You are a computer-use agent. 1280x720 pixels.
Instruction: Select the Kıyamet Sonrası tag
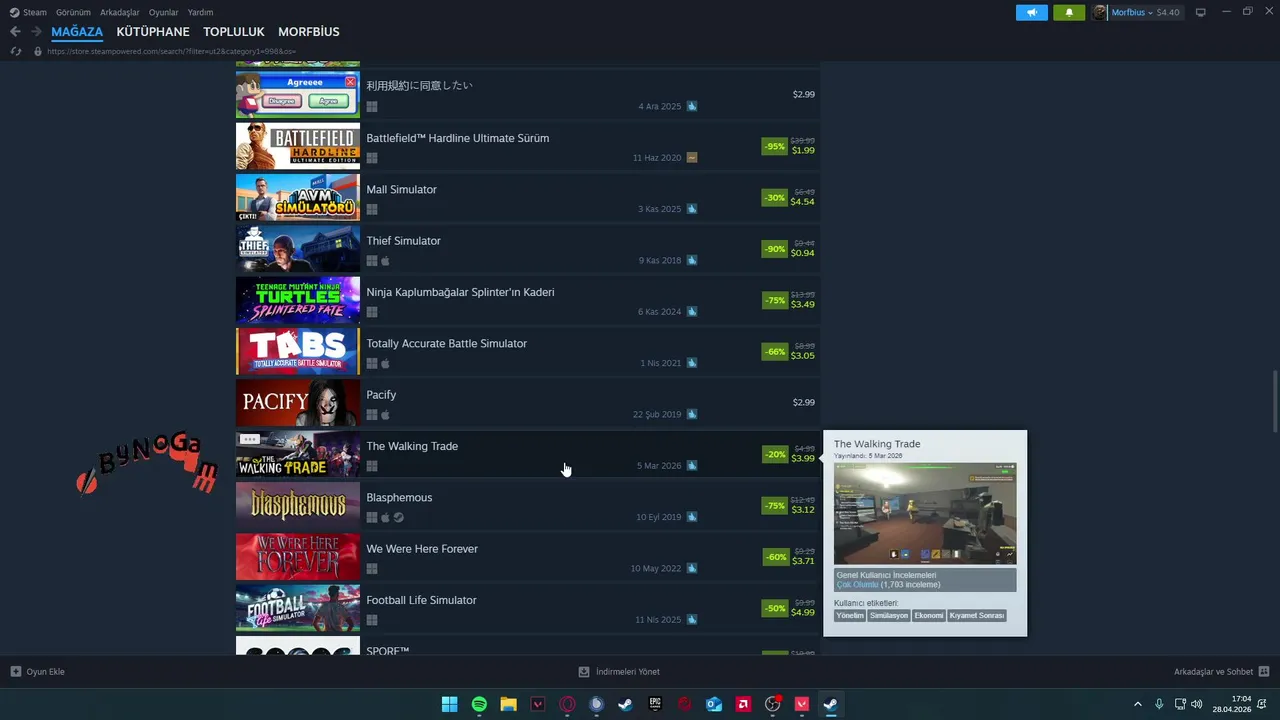(x=977, y=615)
